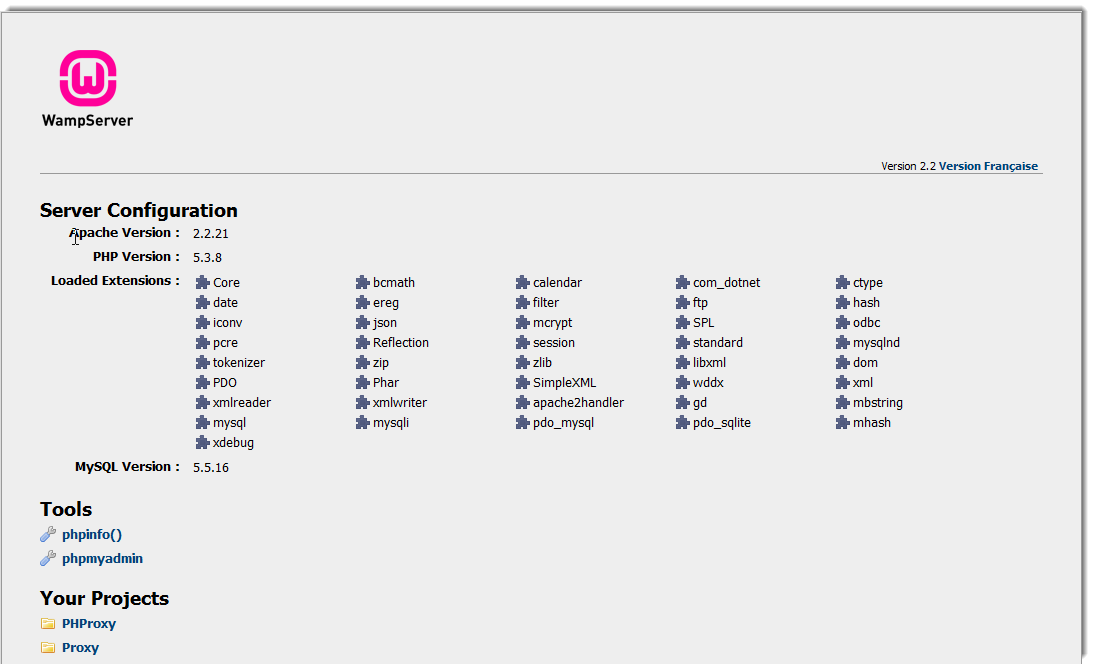Click the dom extension name
1093x664 pixels.
coord(865,362)
